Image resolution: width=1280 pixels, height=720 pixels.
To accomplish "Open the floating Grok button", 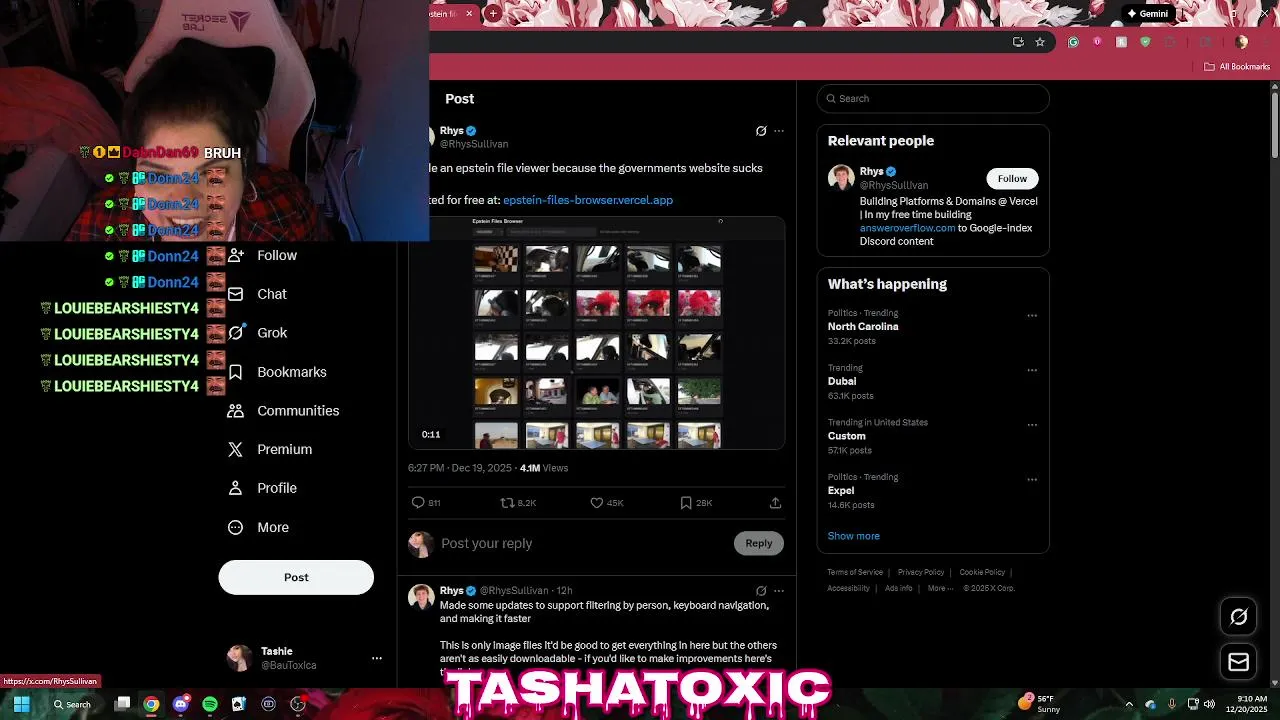I will [x=1238, y=617].
